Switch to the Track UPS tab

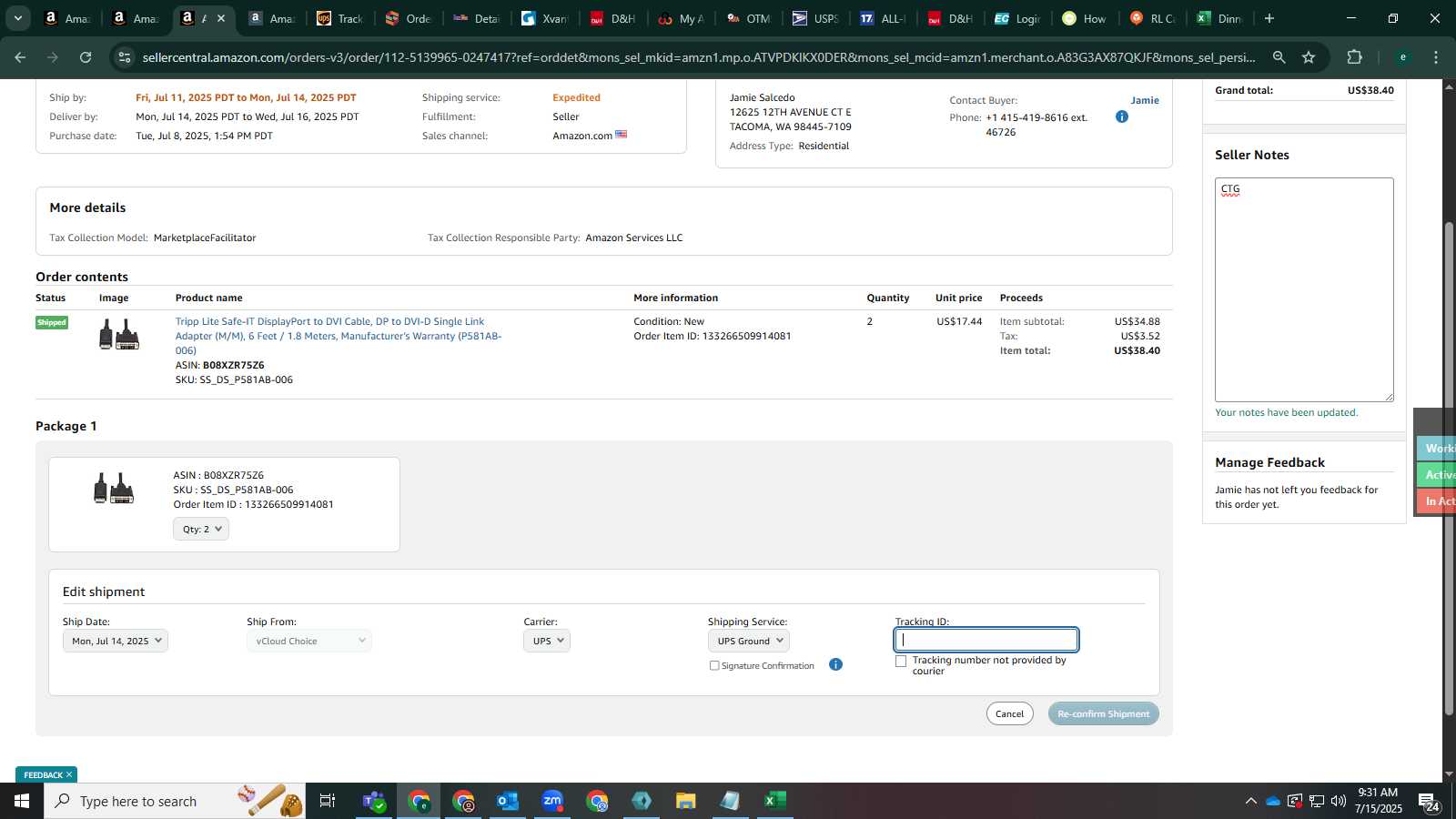340,18
